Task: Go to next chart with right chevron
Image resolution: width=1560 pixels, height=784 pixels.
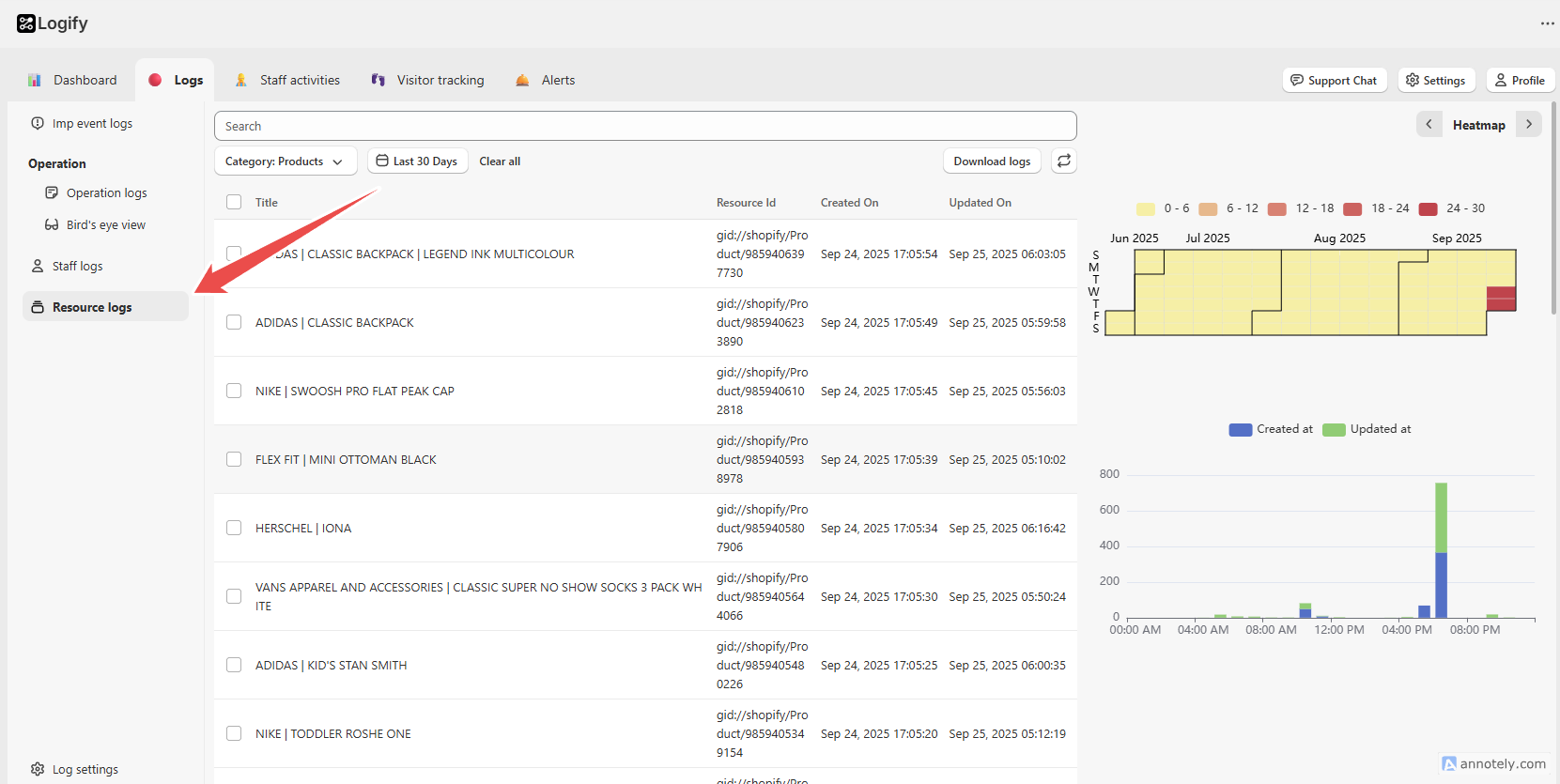Action: 1529,124
